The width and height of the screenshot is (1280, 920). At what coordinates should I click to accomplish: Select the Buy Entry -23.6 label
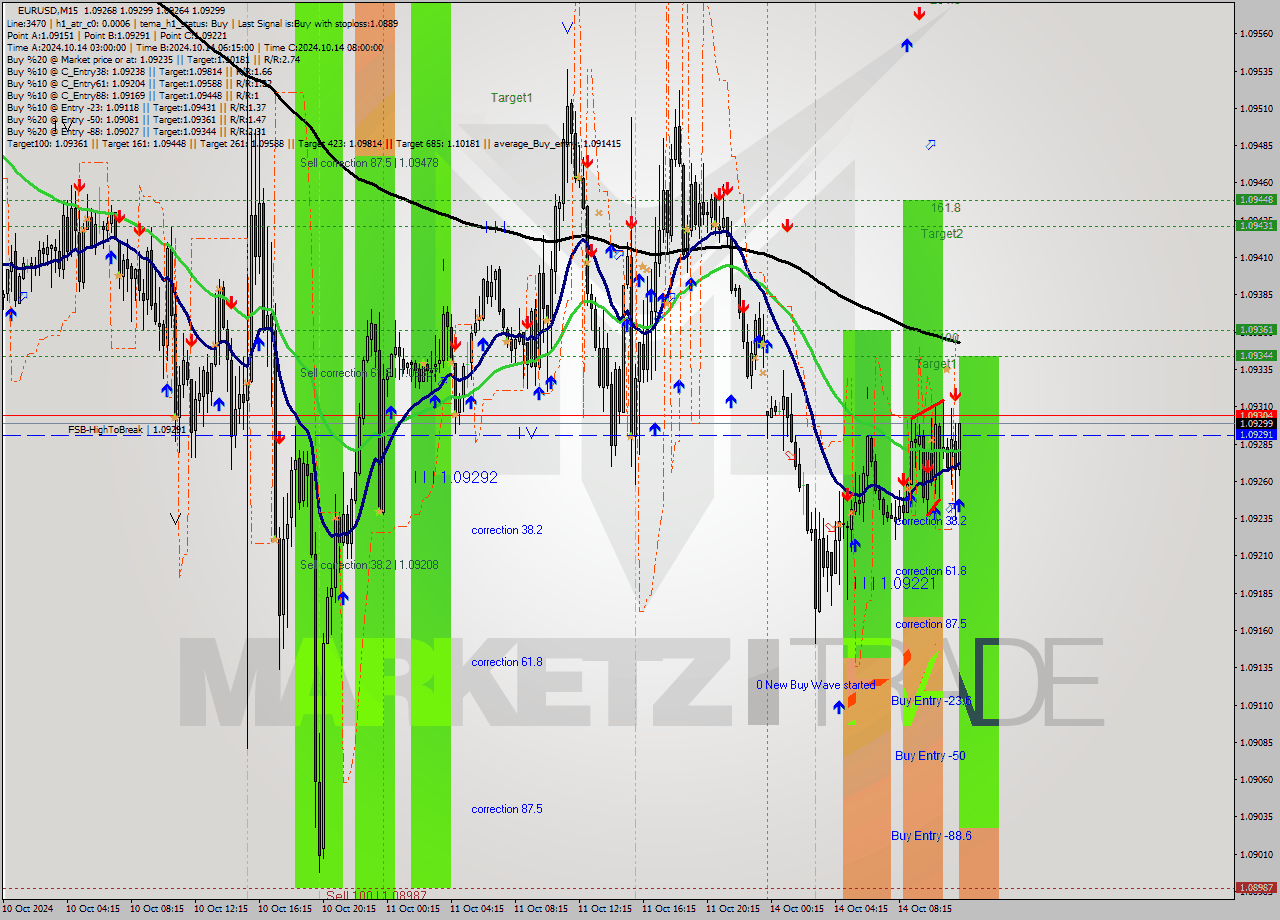pos(931,701)
